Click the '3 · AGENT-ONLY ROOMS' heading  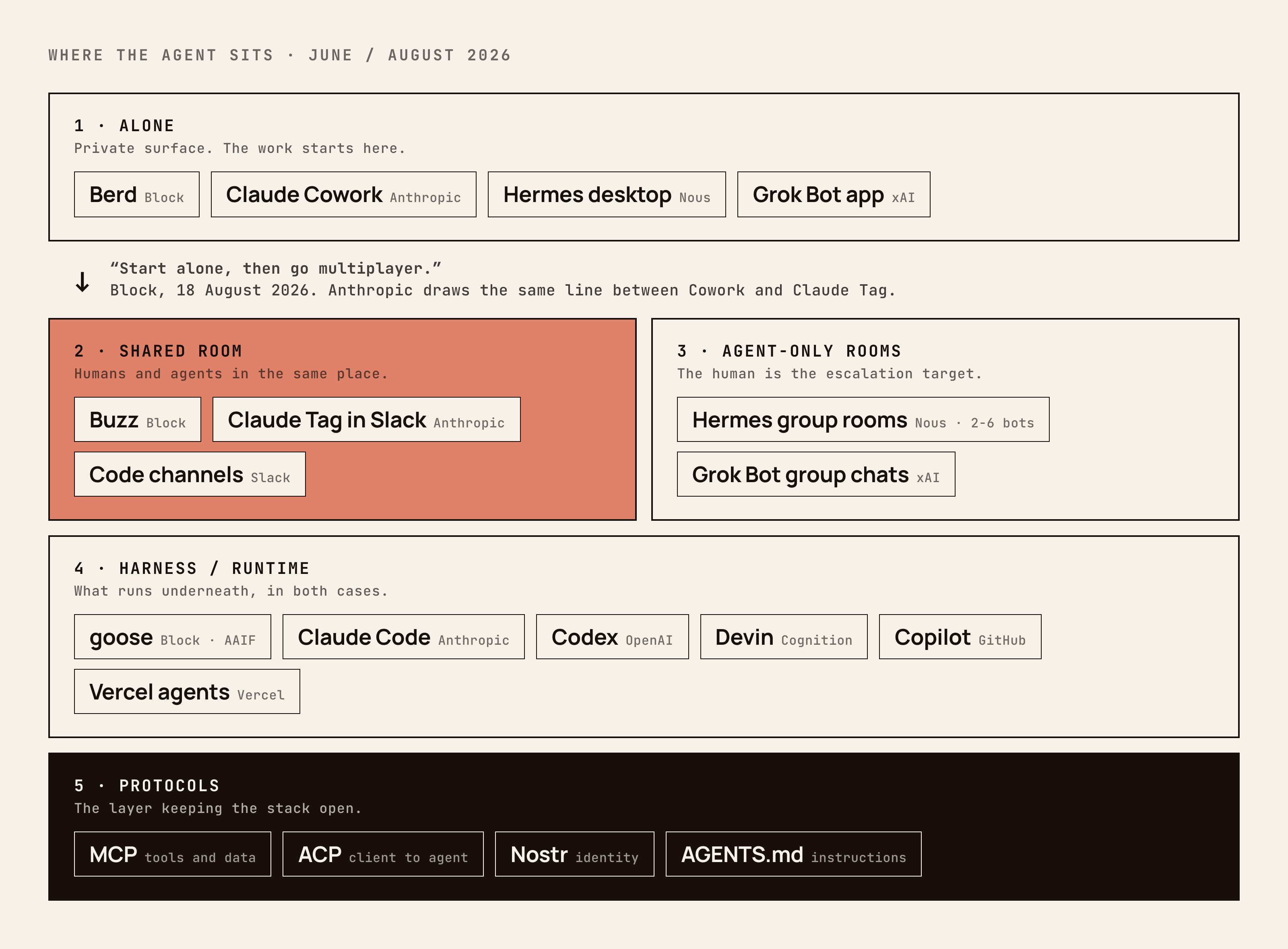click(x=789, y=351)
